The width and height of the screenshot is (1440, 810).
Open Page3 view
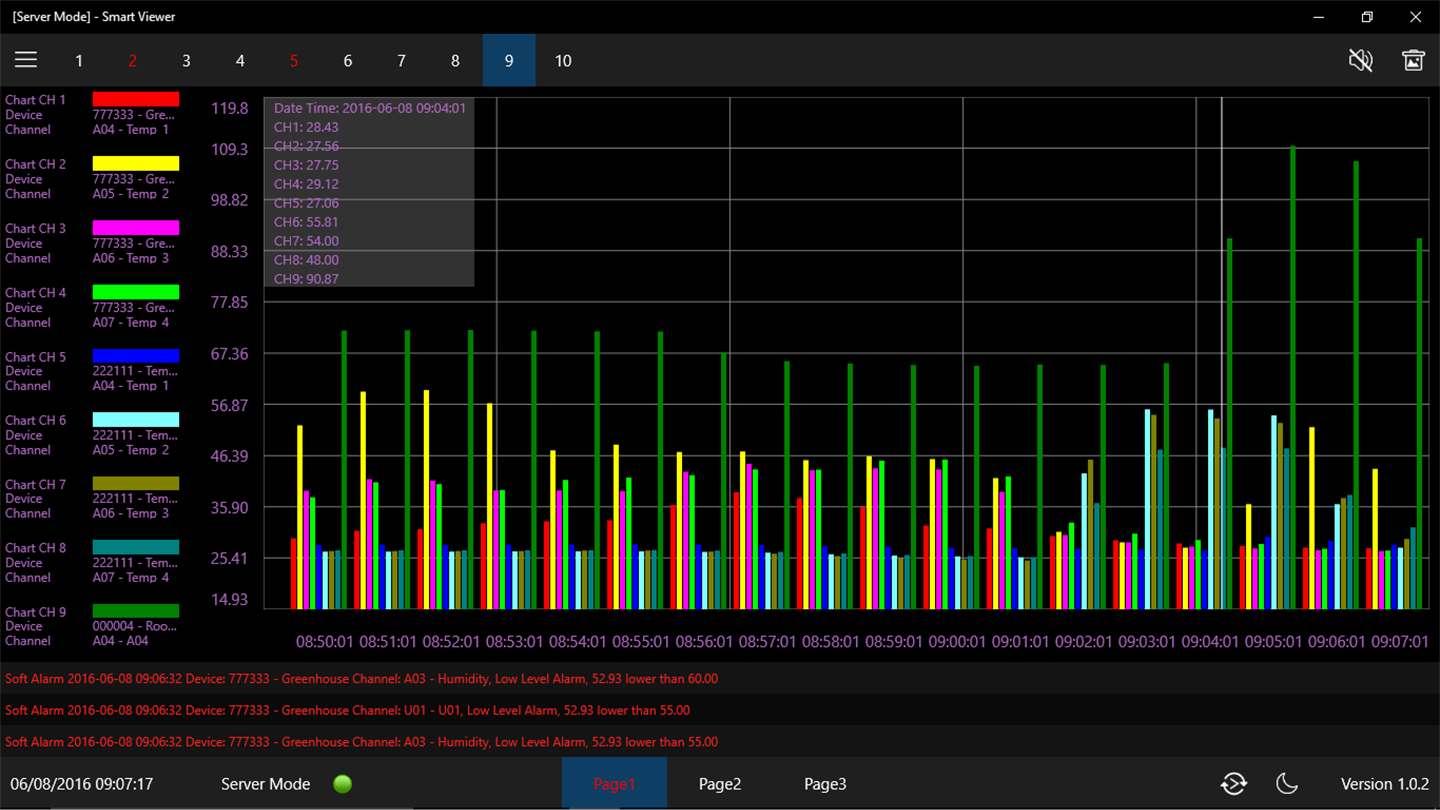click(x=825, y=784)
